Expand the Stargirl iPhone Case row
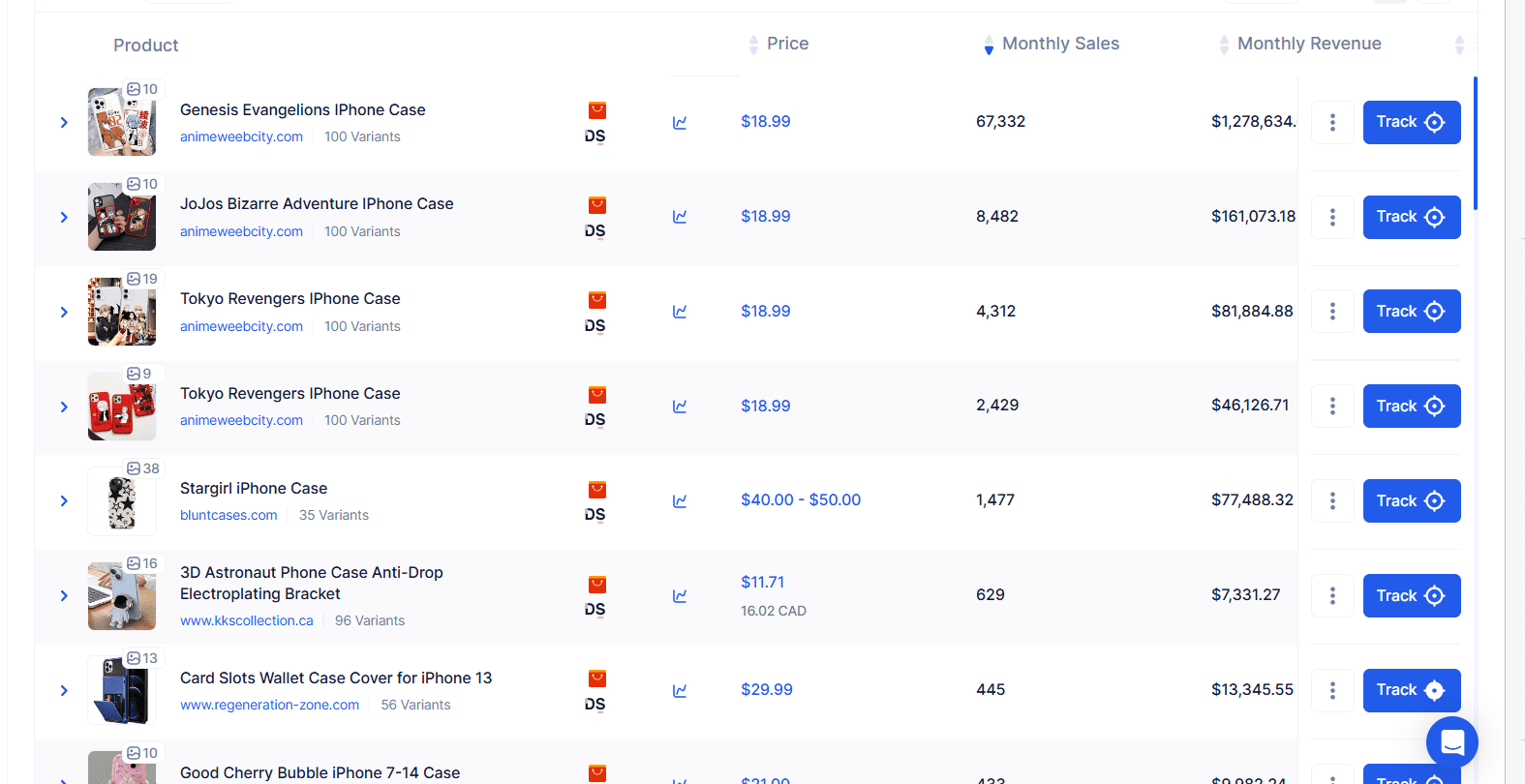The height and width of the screenshot is (784, 1525). point(64,501)
